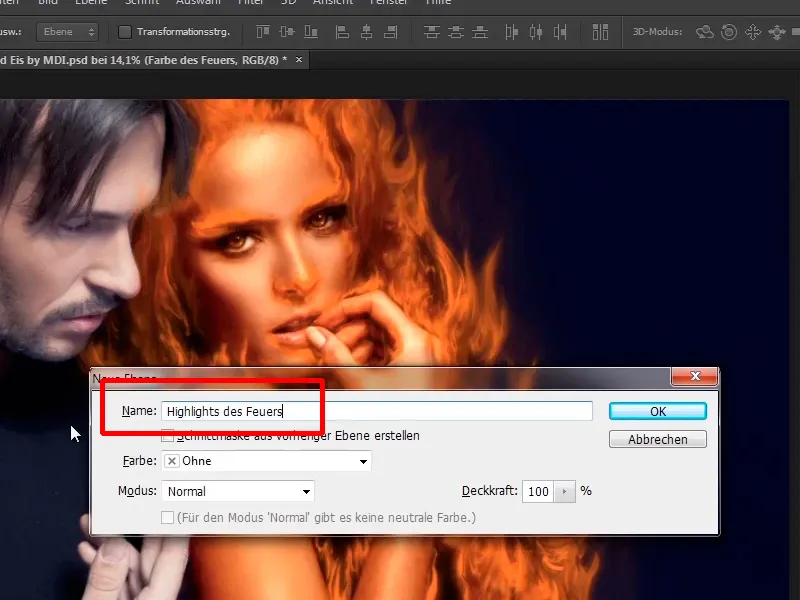Distribute top edges icon
Viewport: 800px width, 600px height.
coord(432,32)
